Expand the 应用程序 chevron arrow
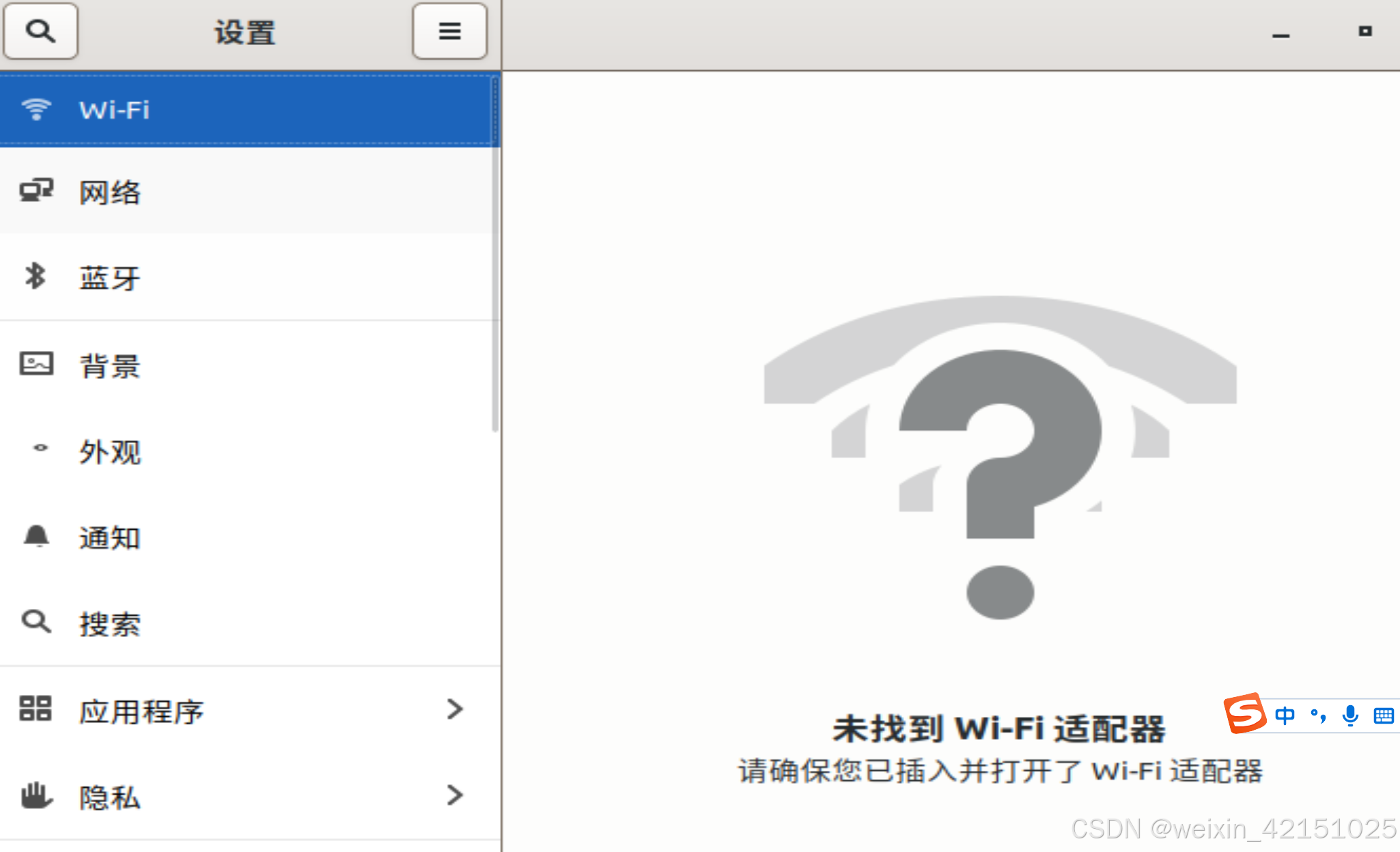 [x=455, y=709]
